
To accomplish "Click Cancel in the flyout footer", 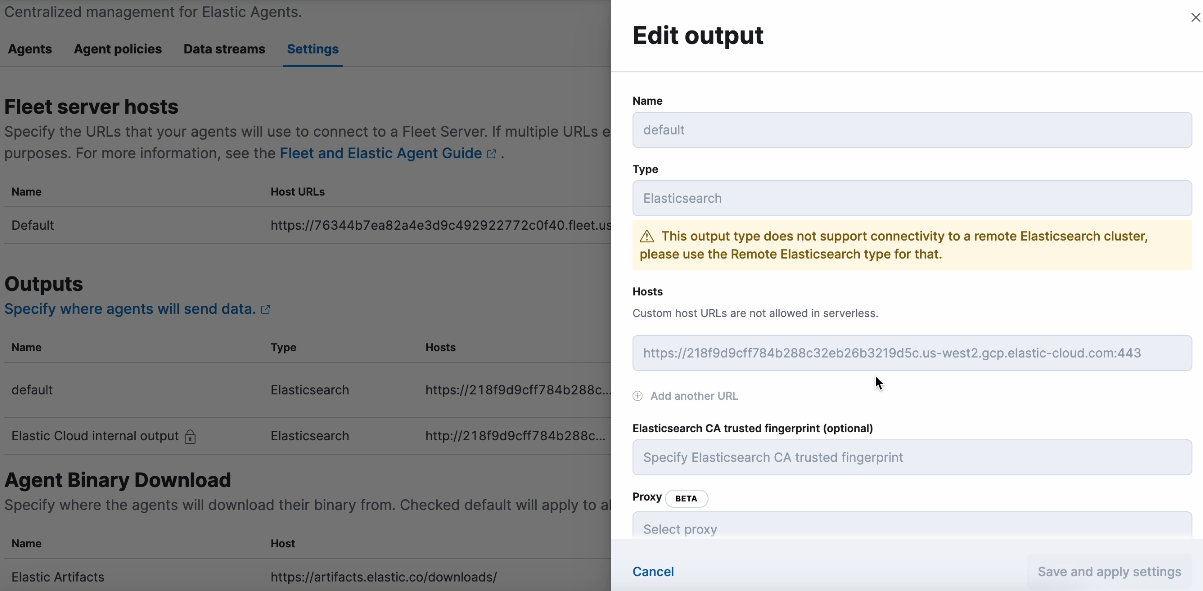I will (x=653, y=571).
